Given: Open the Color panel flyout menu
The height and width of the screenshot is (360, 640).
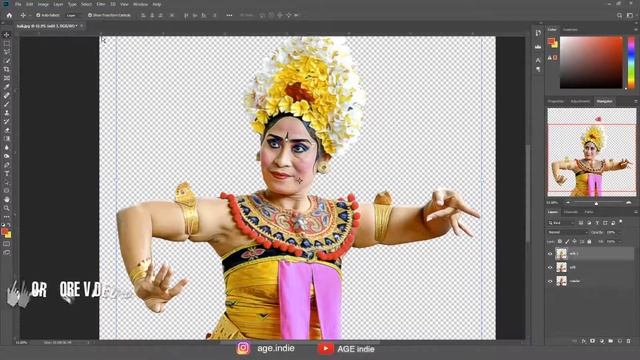Looking at the screenshot, I should (x=636, y=29).
